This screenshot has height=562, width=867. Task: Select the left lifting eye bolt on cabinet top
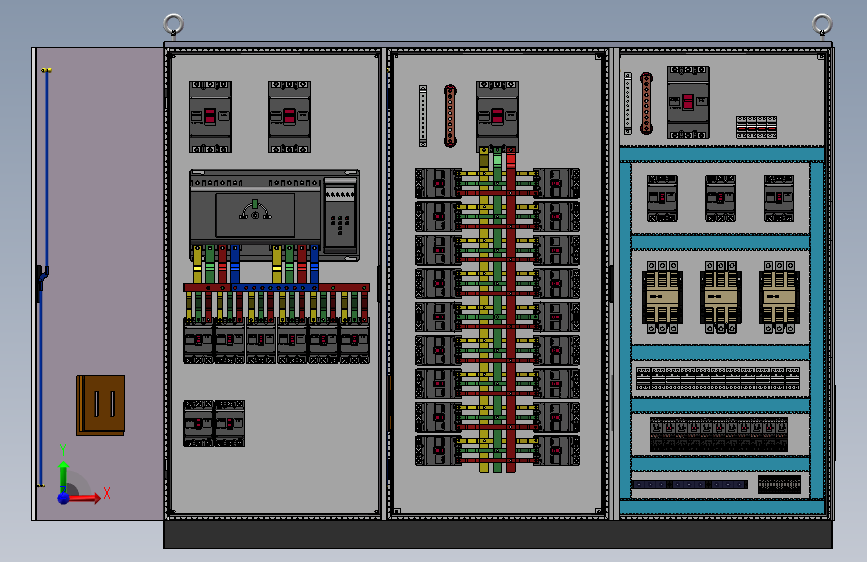point(174,25)
